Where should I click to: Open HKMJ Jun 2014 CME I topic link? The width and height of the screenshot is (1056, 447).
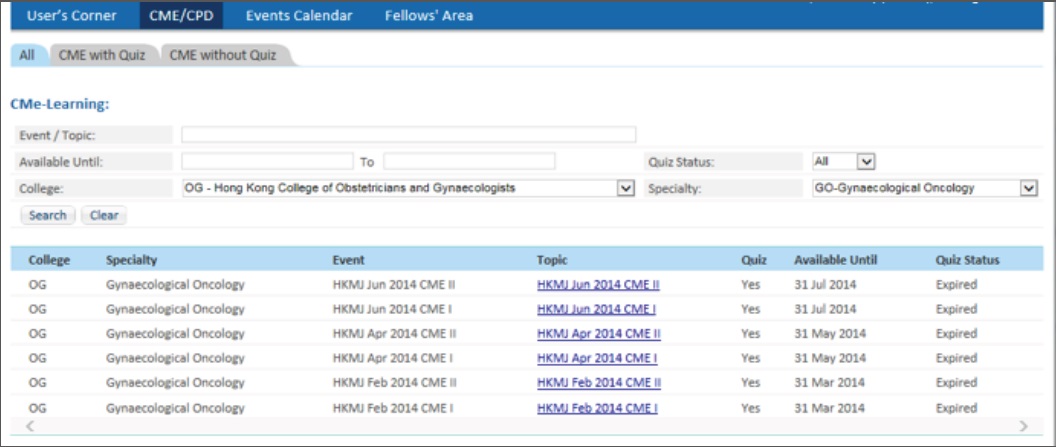[597, 309]
